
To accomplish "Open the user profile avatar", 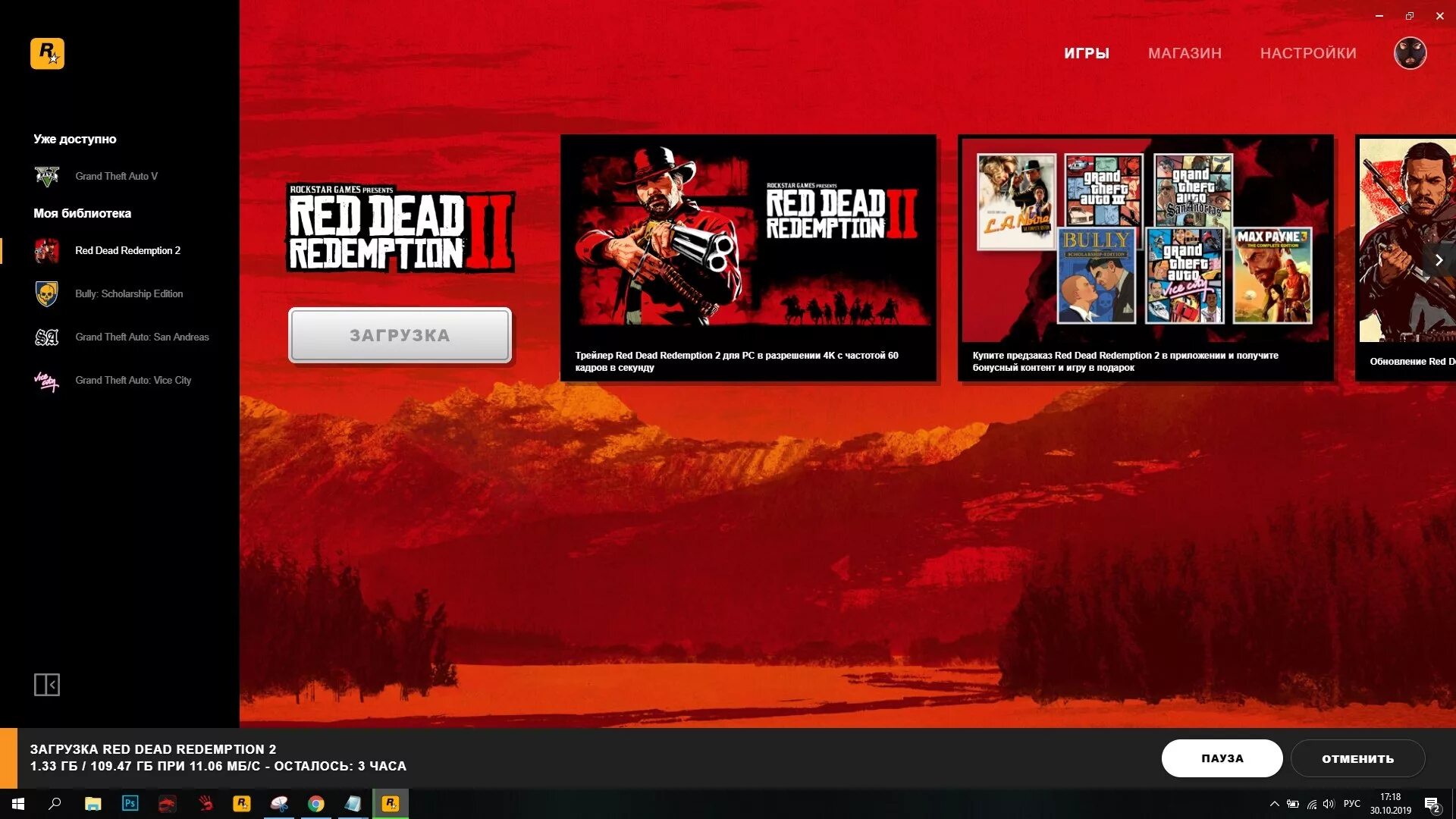I will [x=1410, y=53].
